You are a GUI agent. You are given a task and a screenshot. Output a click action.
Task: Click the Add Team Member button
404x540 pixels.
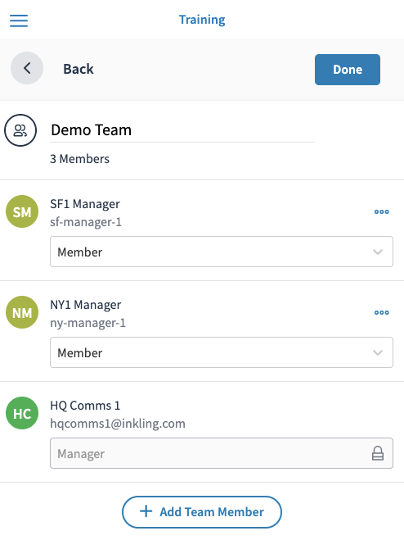202,512
